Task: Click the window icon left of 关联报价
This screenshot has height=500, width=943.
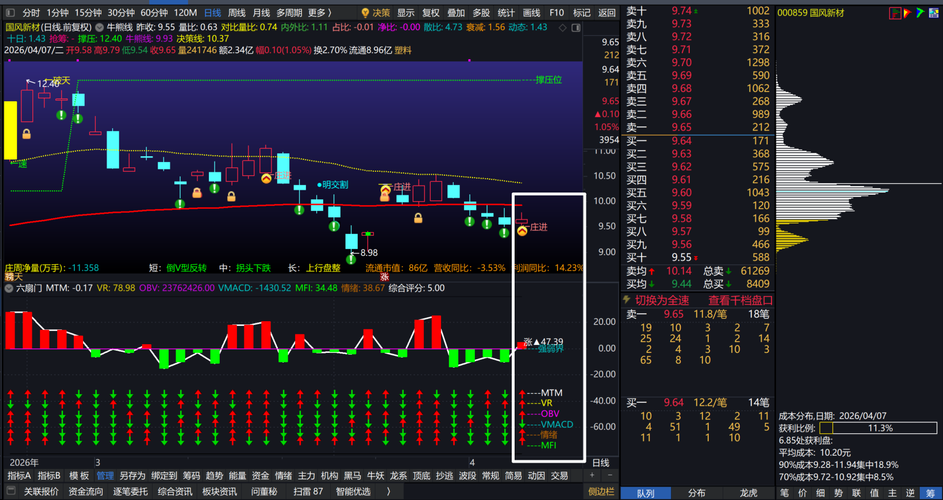Action: [x=13, y=492]
